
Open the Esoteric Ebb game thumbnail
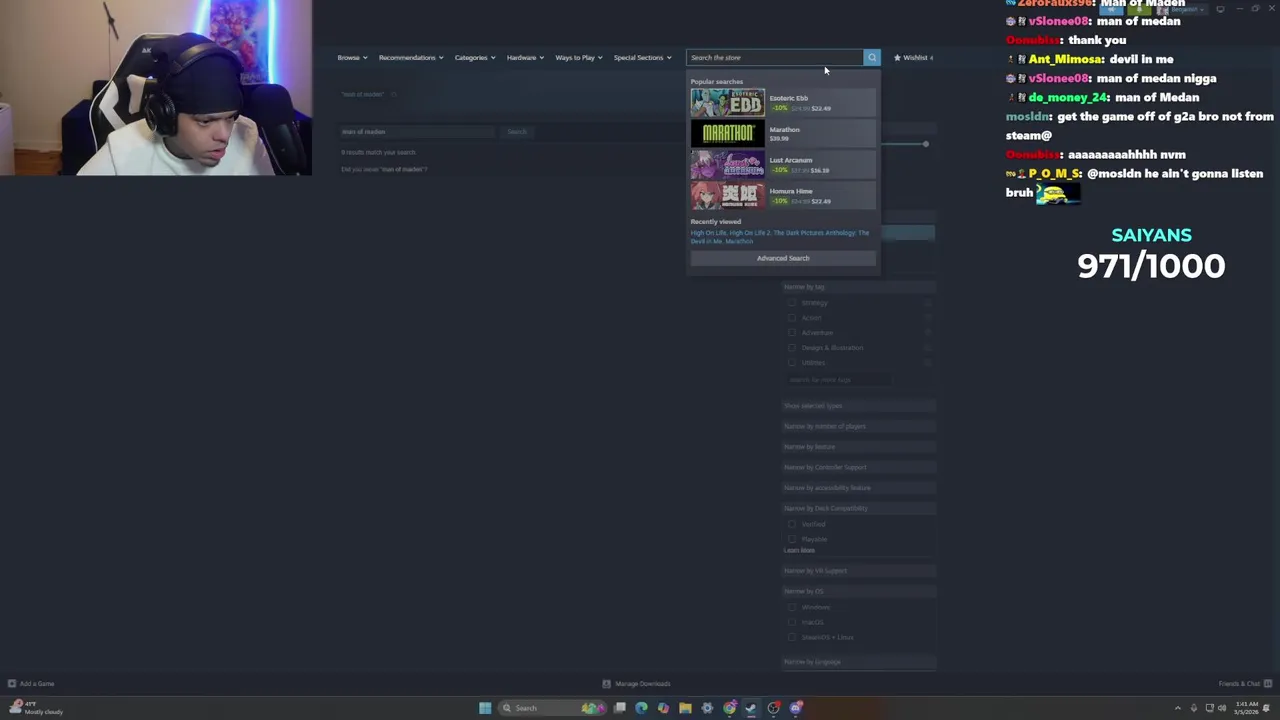[x=728, y=103]
